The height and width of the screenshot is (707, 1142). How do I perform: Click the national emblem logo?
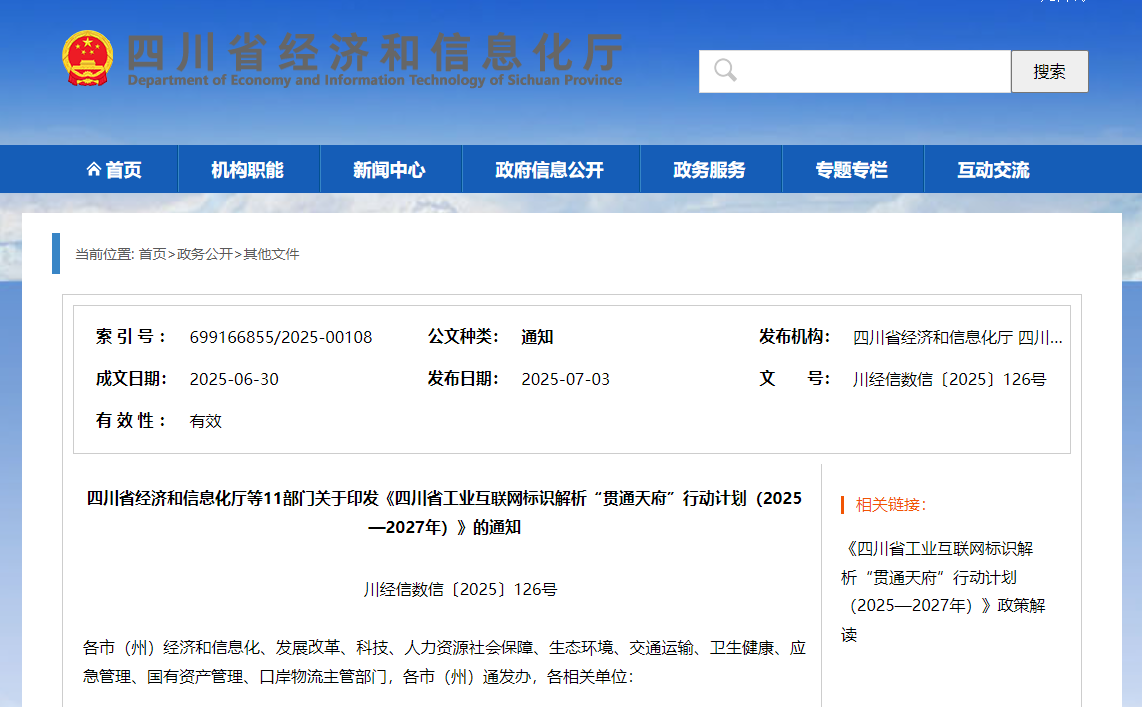(x=88, y=58)
